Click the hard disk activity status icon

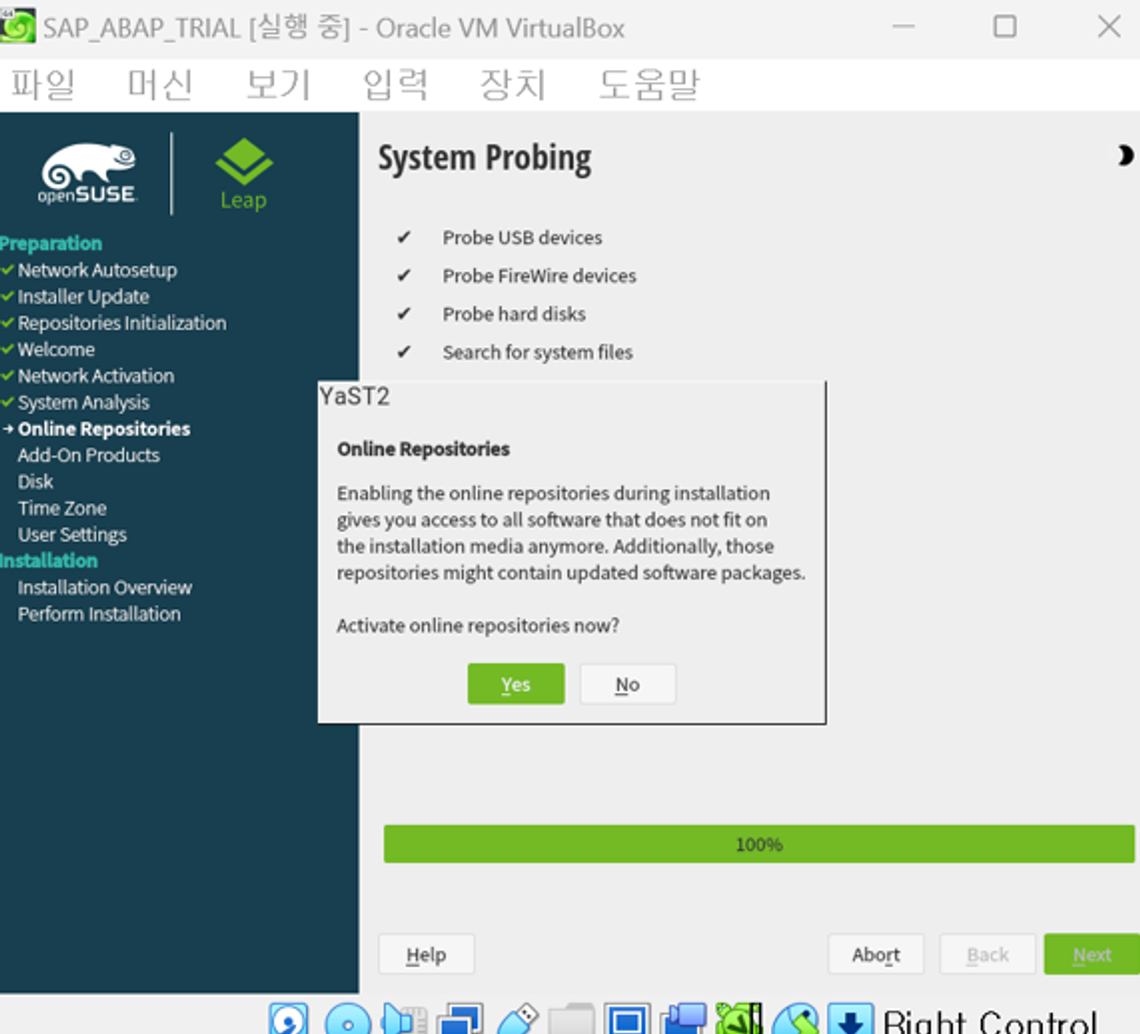coord(289,1019)
